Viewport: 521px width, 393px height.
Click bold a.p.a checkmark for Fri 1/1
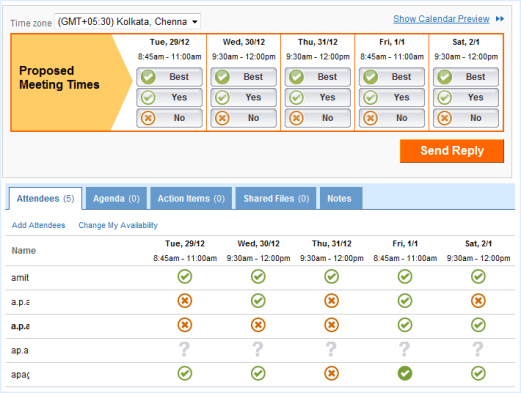click(405, 325)
